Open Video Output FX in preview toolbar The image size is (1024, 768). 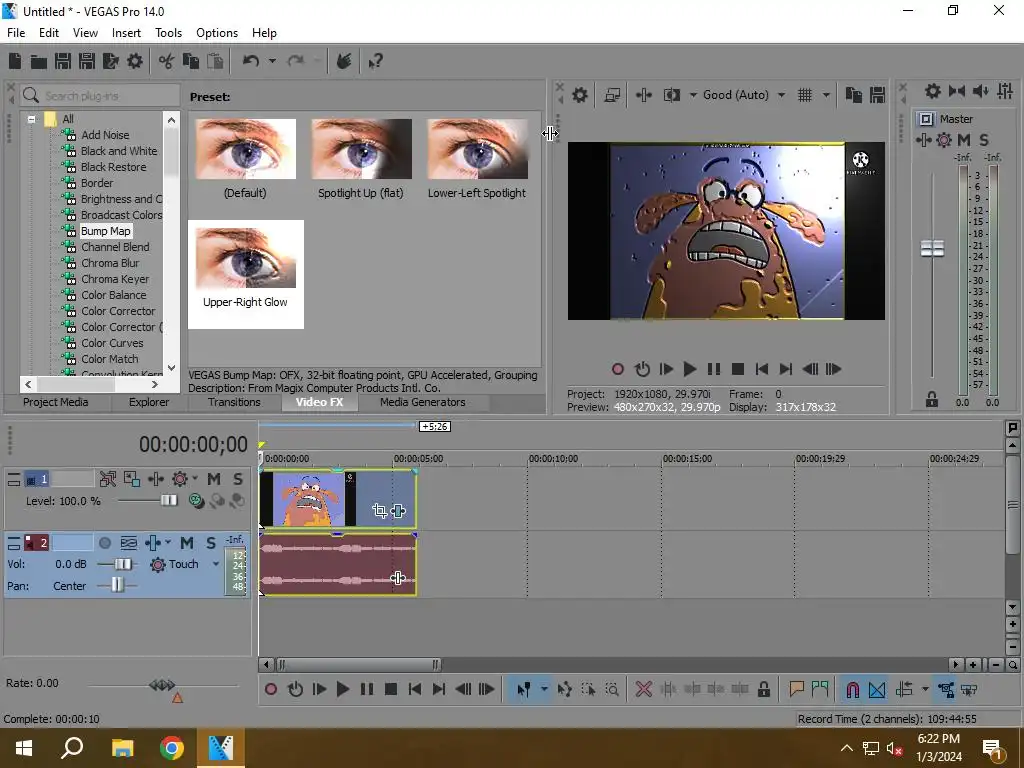click(x=644, y=95)
